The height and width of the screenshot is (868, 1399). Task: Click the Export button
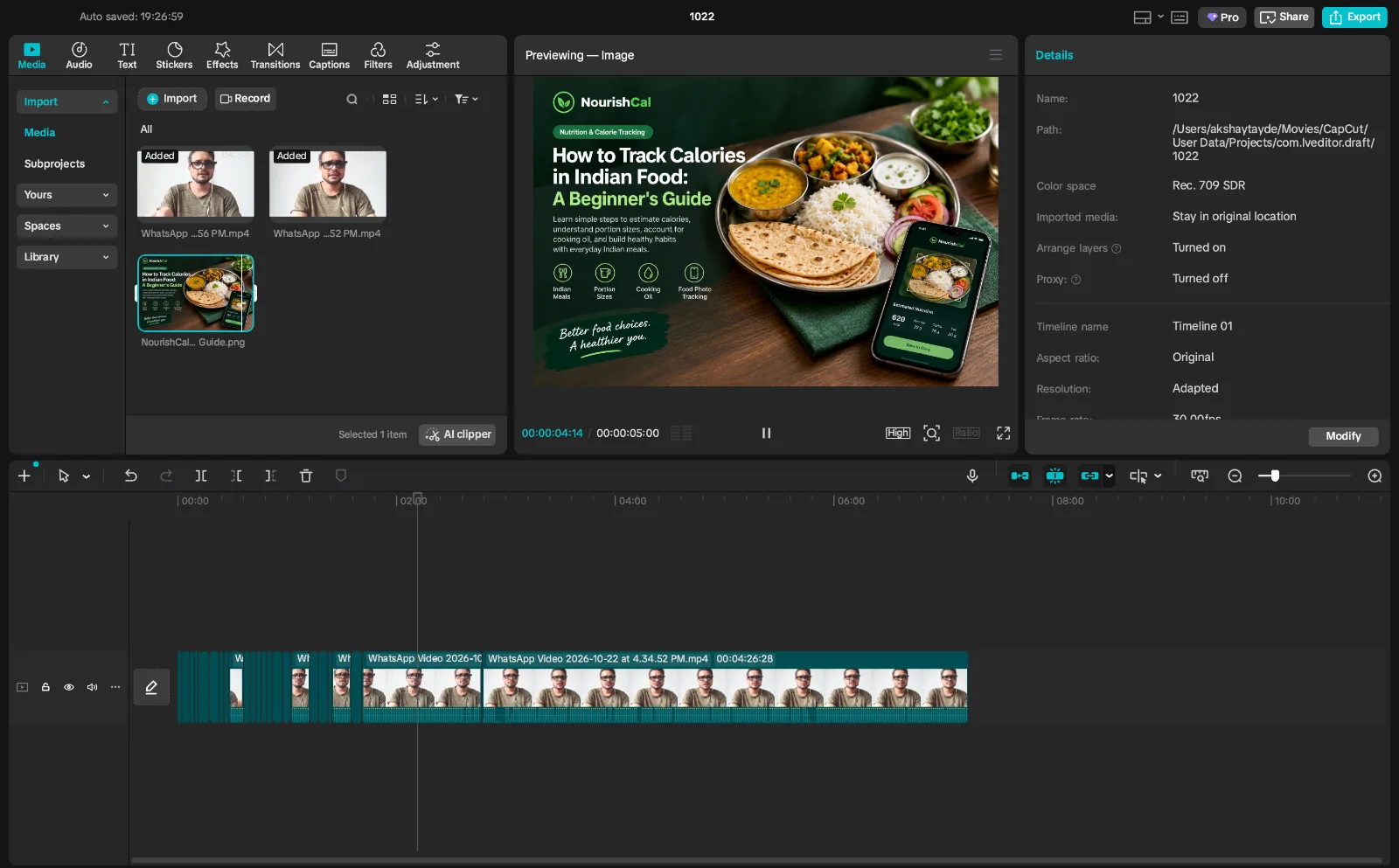click(1354, 17)
